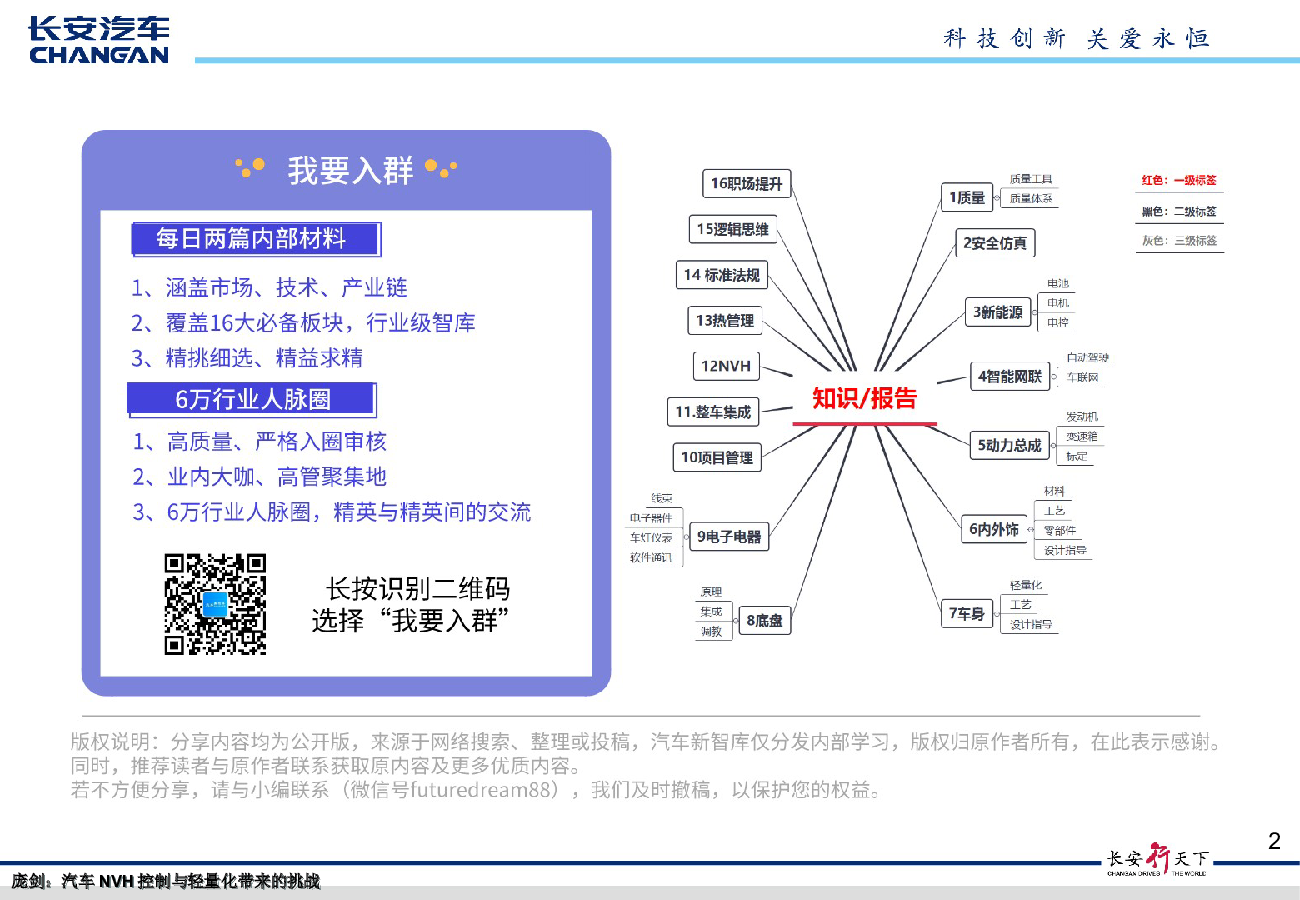Select the line 涵盖市场、技术、产业链
This screenshot has height=900, width=1300.
click(270, 288)
